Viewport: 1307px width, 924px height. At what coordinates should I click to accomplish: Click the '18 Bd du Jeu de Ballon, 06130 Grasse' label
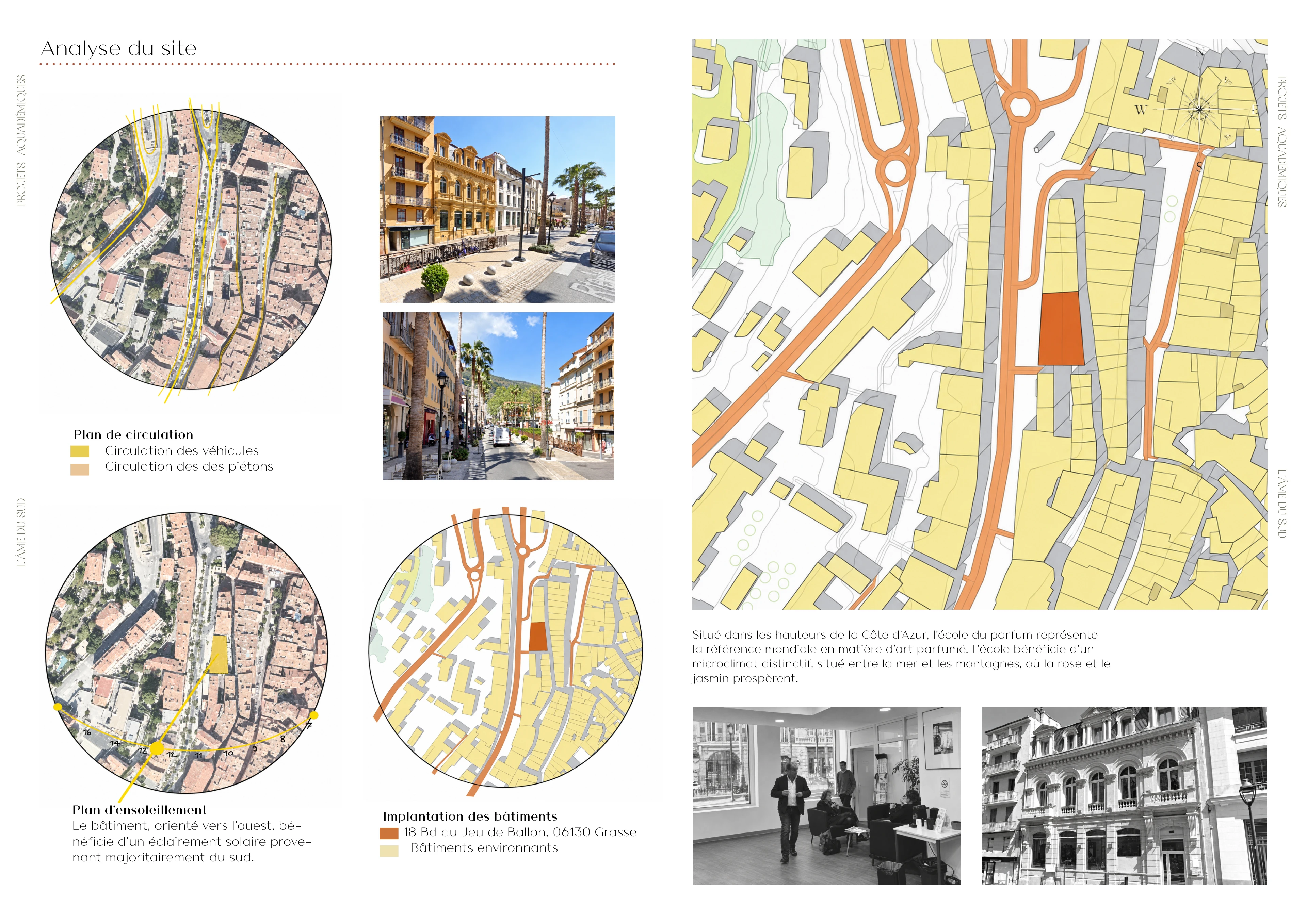point(520,832)
